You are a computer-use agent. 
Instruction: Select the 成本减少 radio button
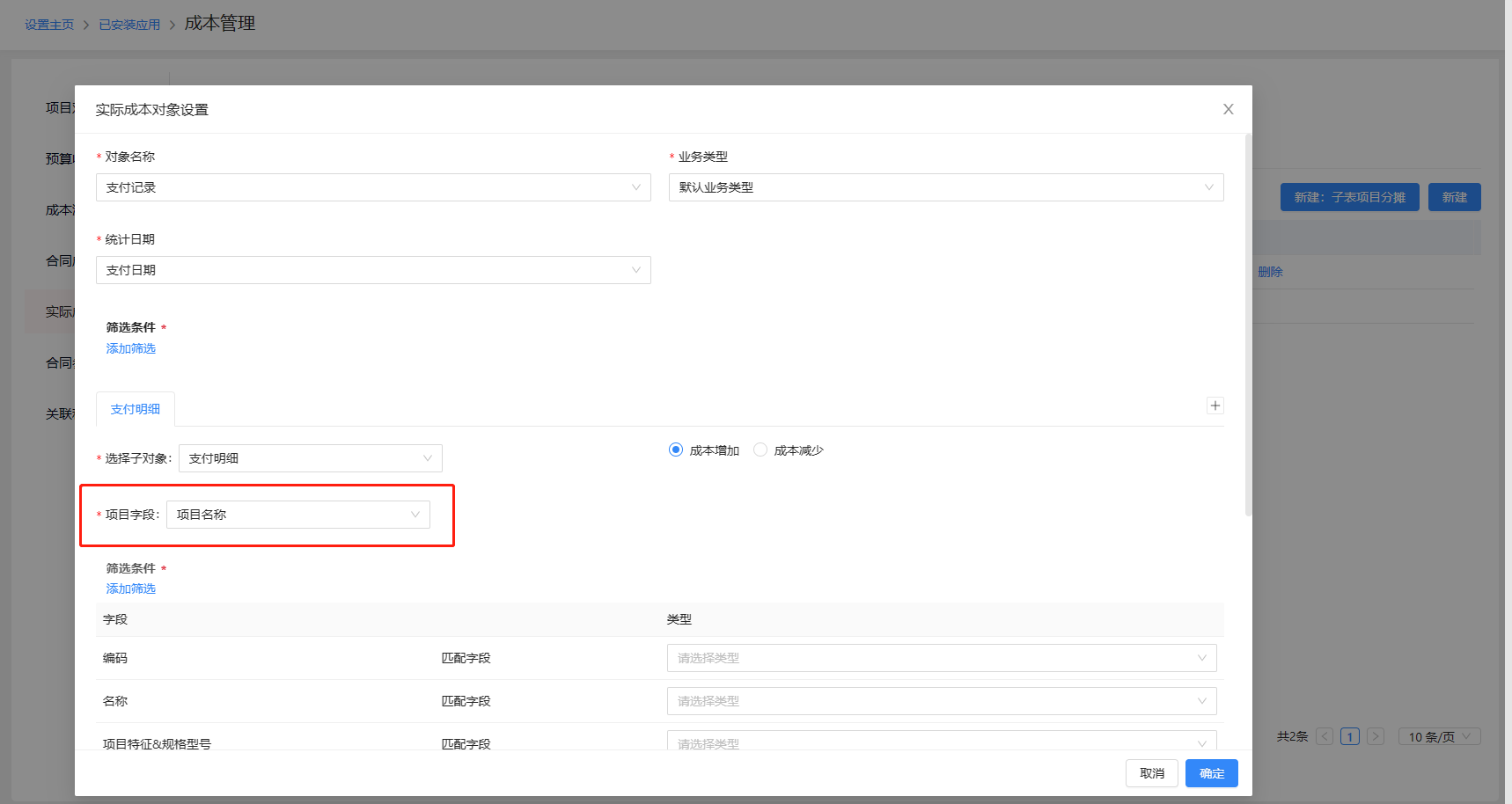[x=760, y=450]
